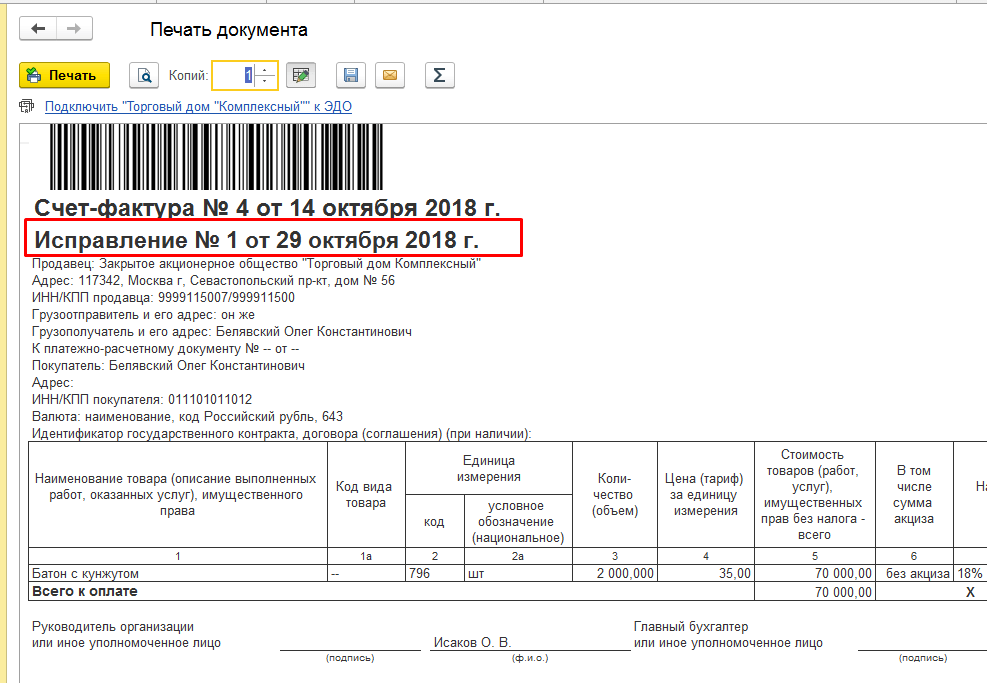Viewport: 987px width, 683px height.
Task: Select Батон row cost cell 70 000,00
Action: [x=814, y=573]
